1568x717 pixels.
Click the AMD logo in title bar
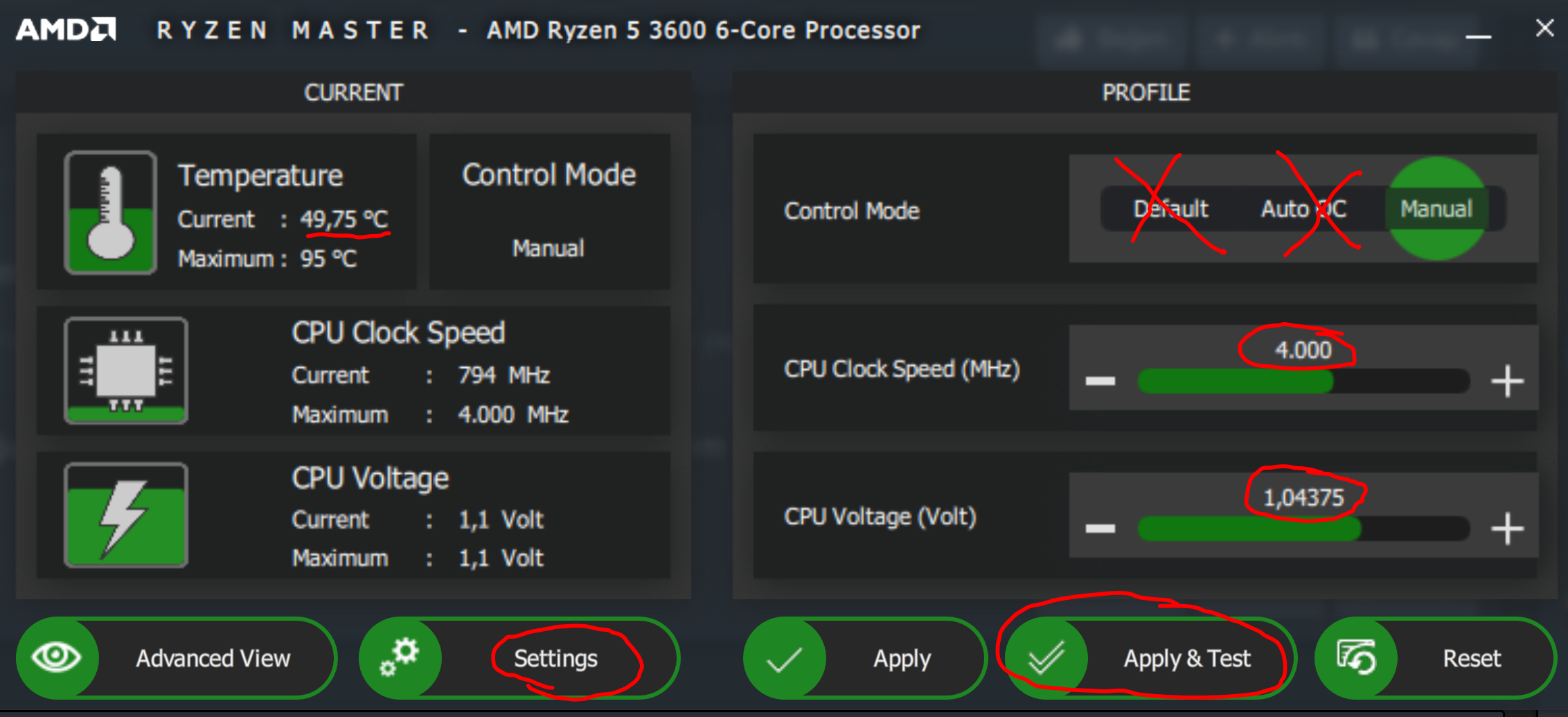66,30
